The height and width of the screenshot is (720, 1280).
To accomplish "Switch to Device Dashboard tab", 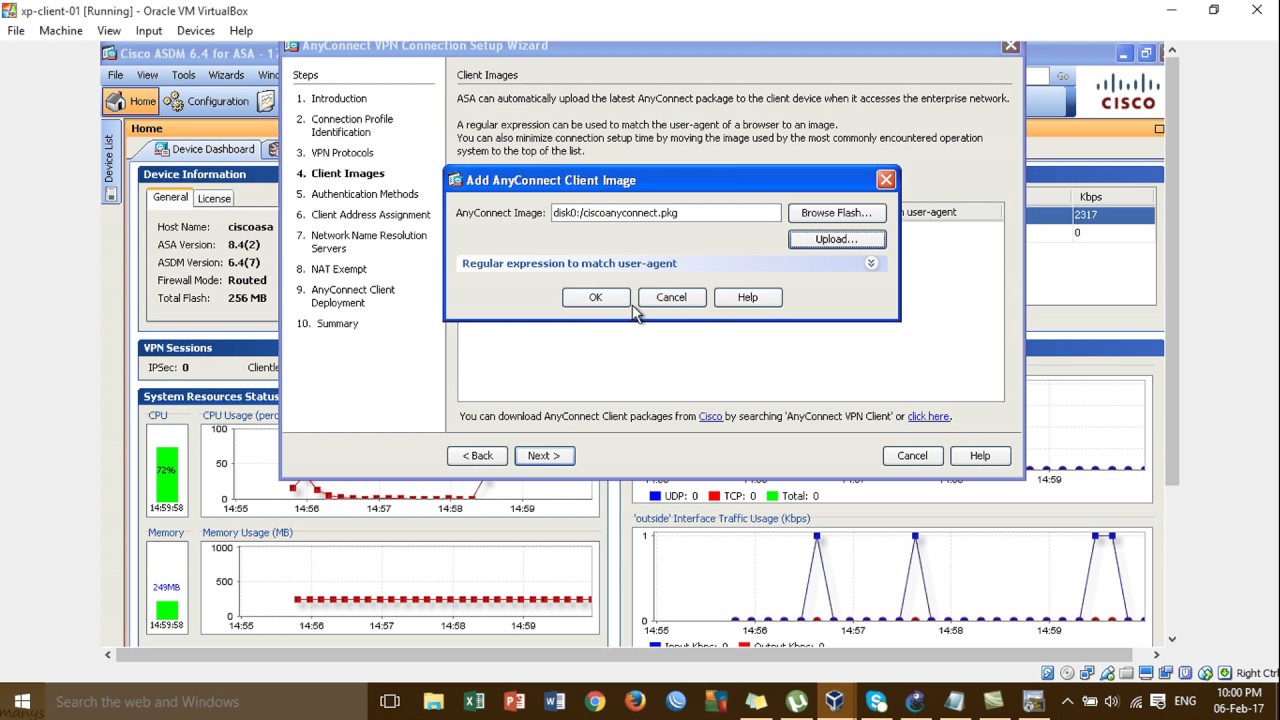I will click(203, 149).
